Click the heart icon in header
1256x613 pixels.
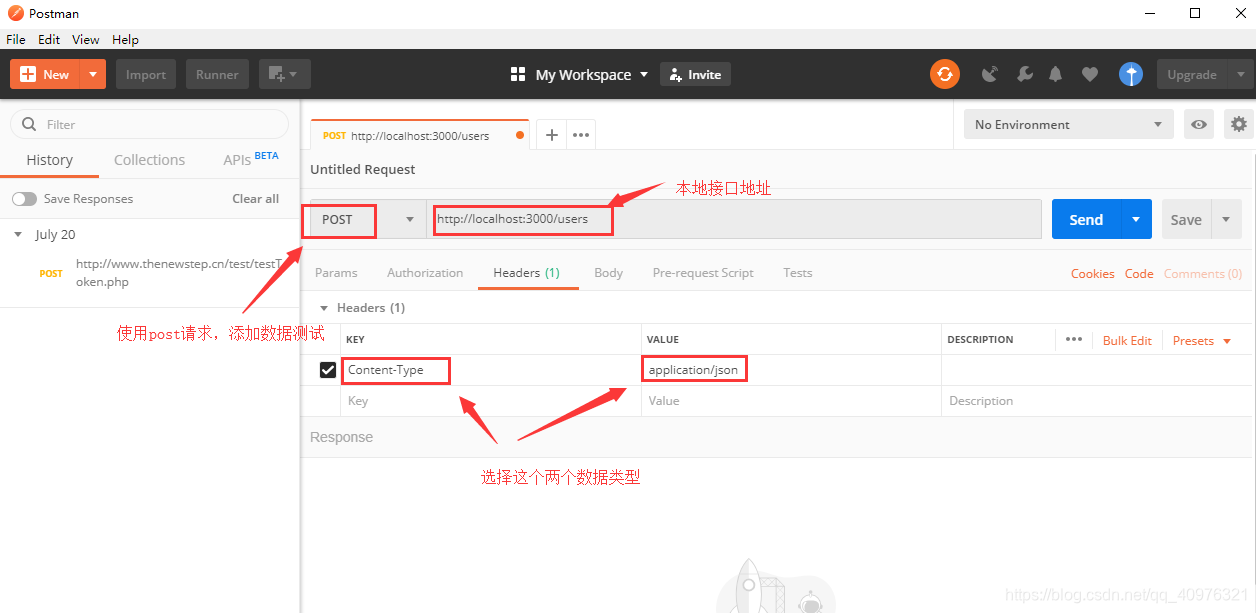[1090, 74]
